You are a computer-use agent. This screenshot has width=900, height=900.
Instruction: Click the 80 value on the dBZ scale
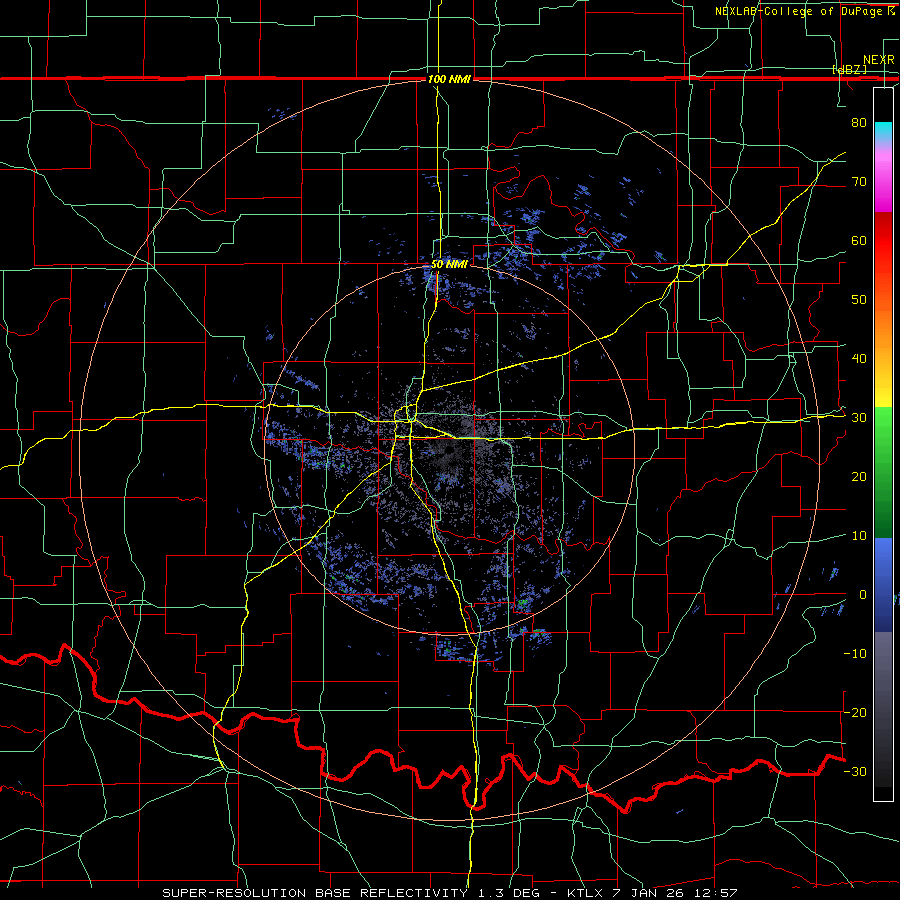click(859, 122)
